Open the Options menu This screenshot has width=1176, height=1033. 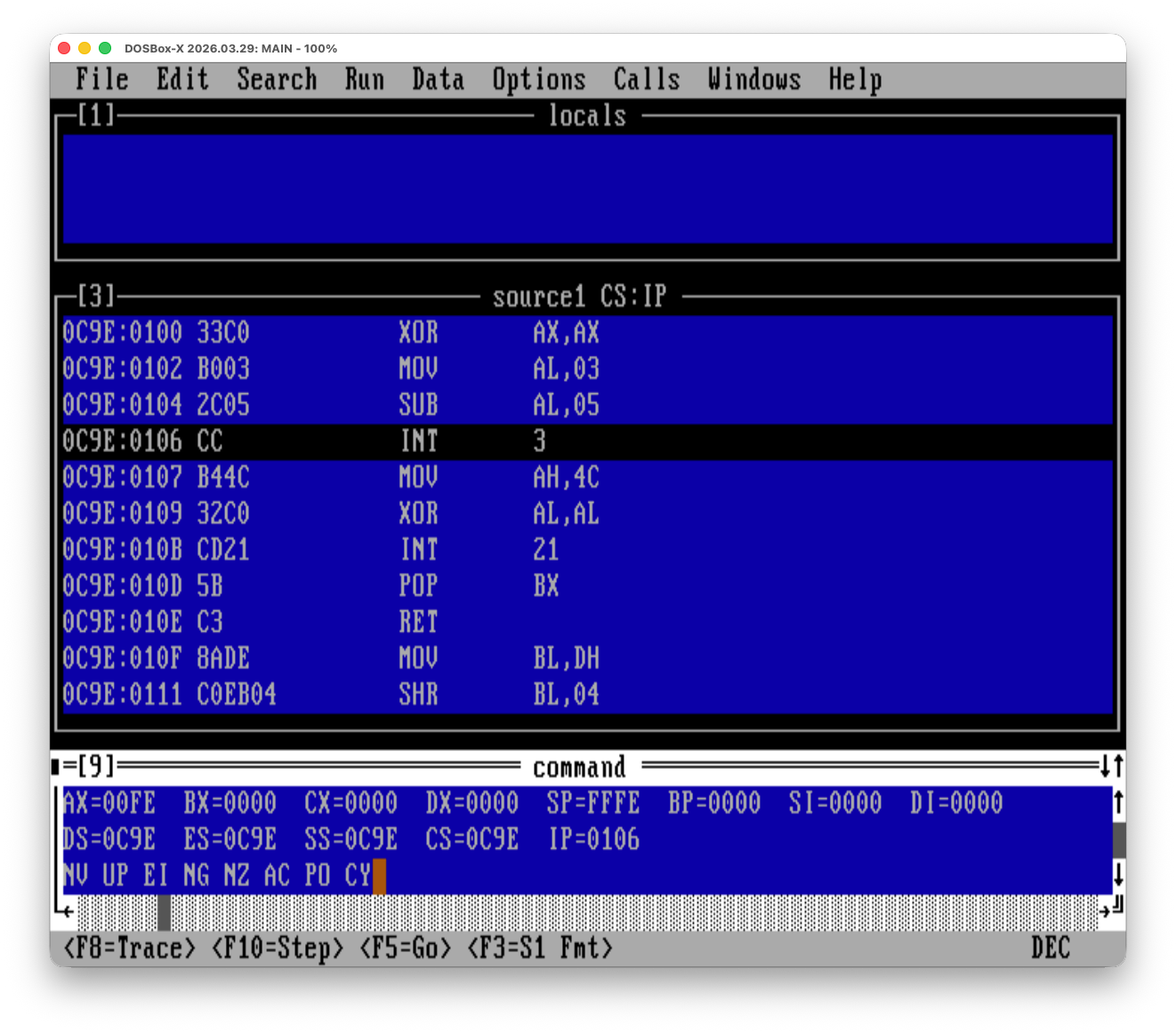pyautogui.click(x=539, y=79)
